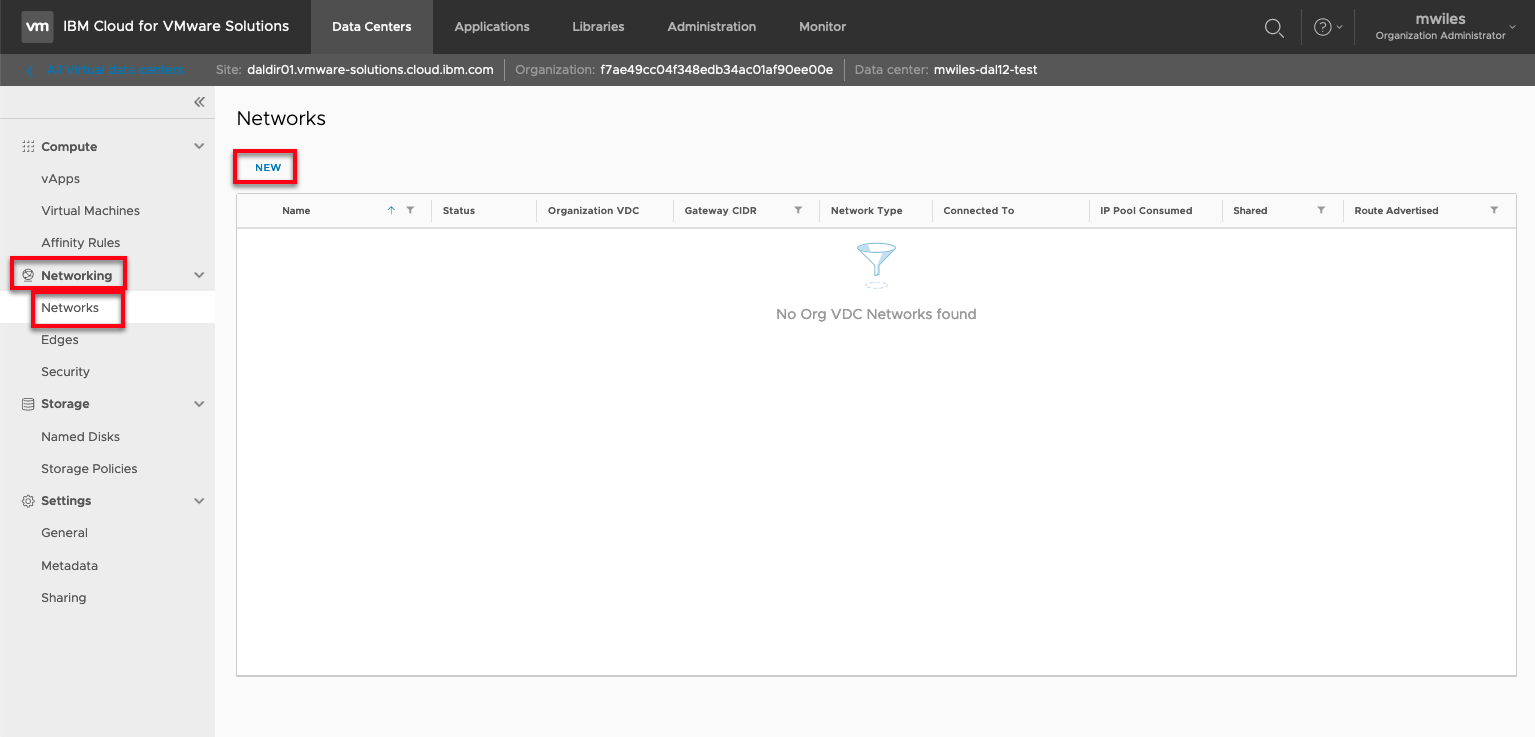Select Virtual Machines in sidebar

[90, 211]
